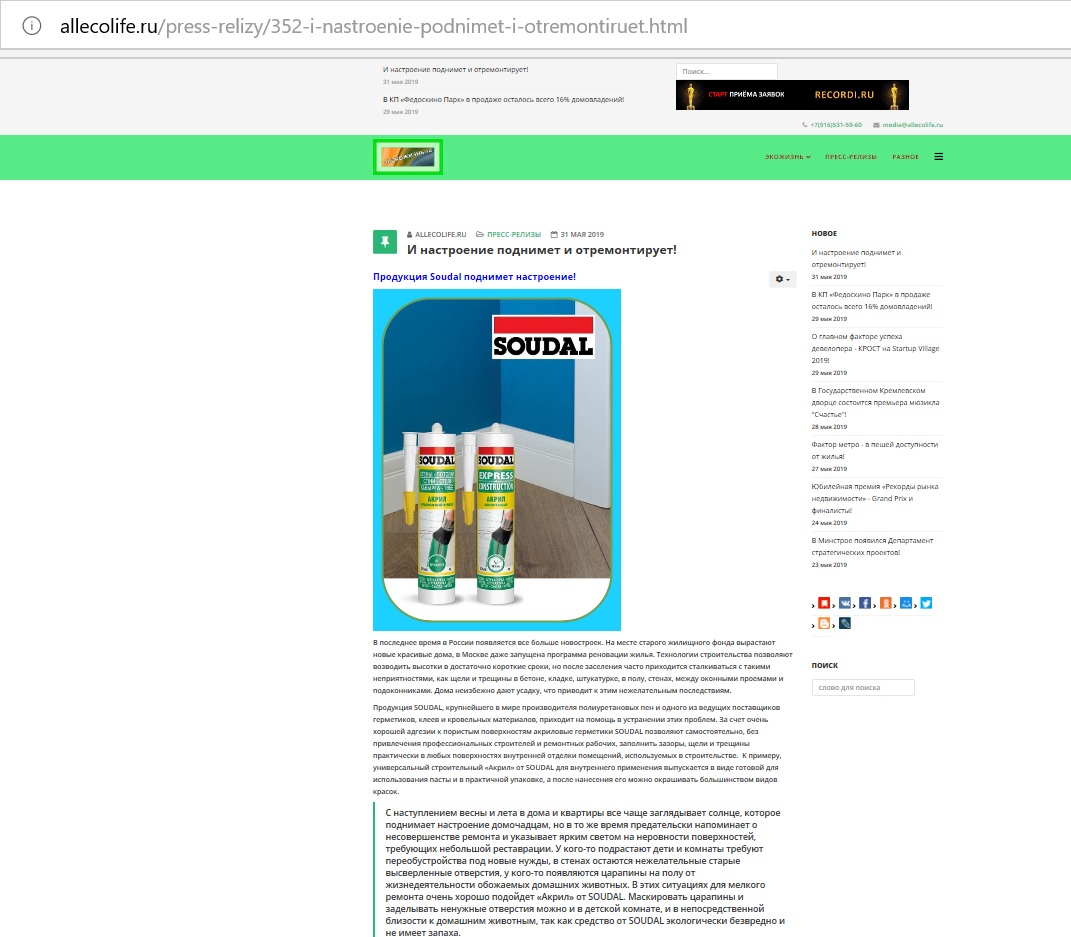Click the '31 МАЯ 2019' article date

582,234
